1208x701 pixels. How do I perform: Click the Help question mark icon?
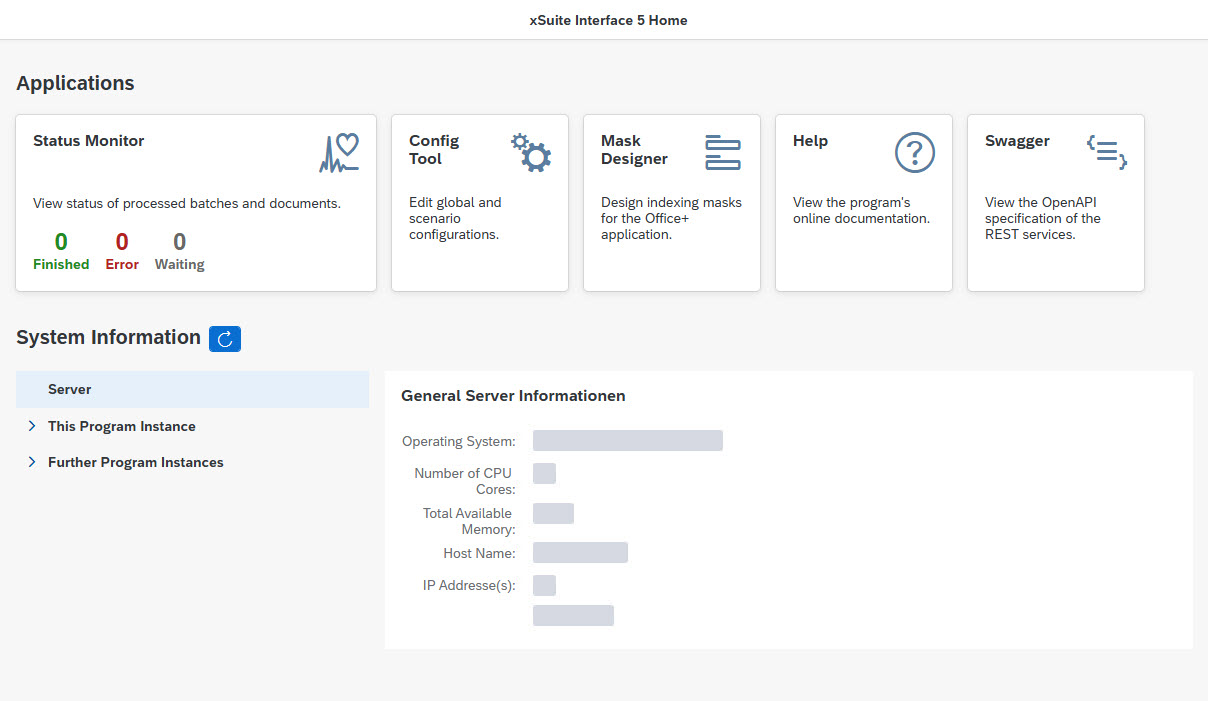click(914, 153)
